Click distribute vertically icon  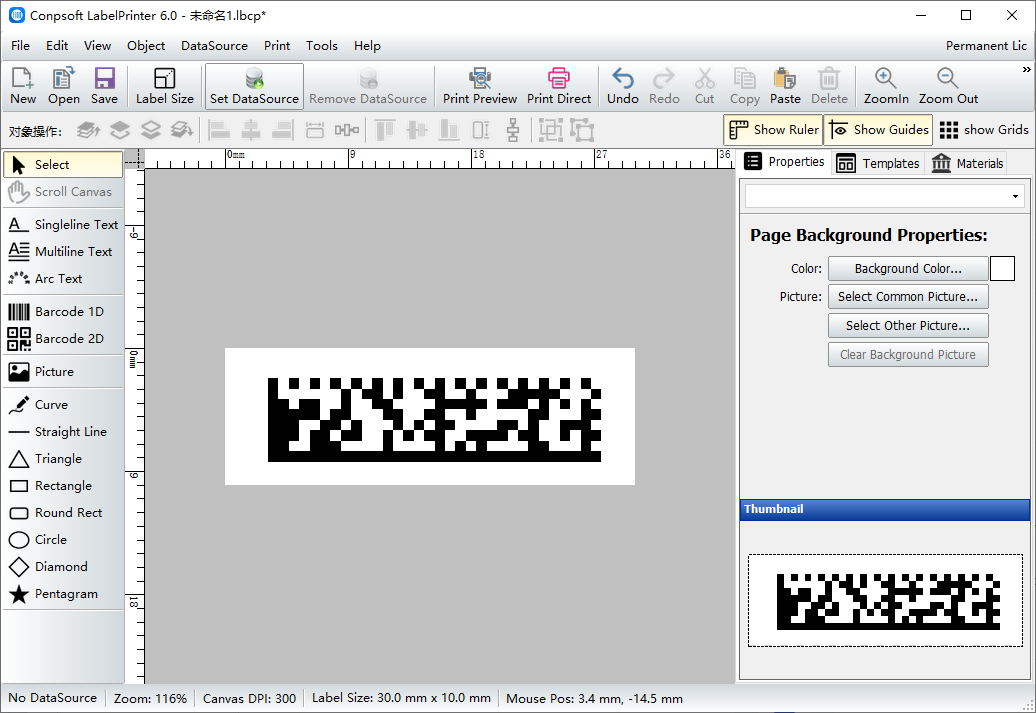tap(513, 130)
